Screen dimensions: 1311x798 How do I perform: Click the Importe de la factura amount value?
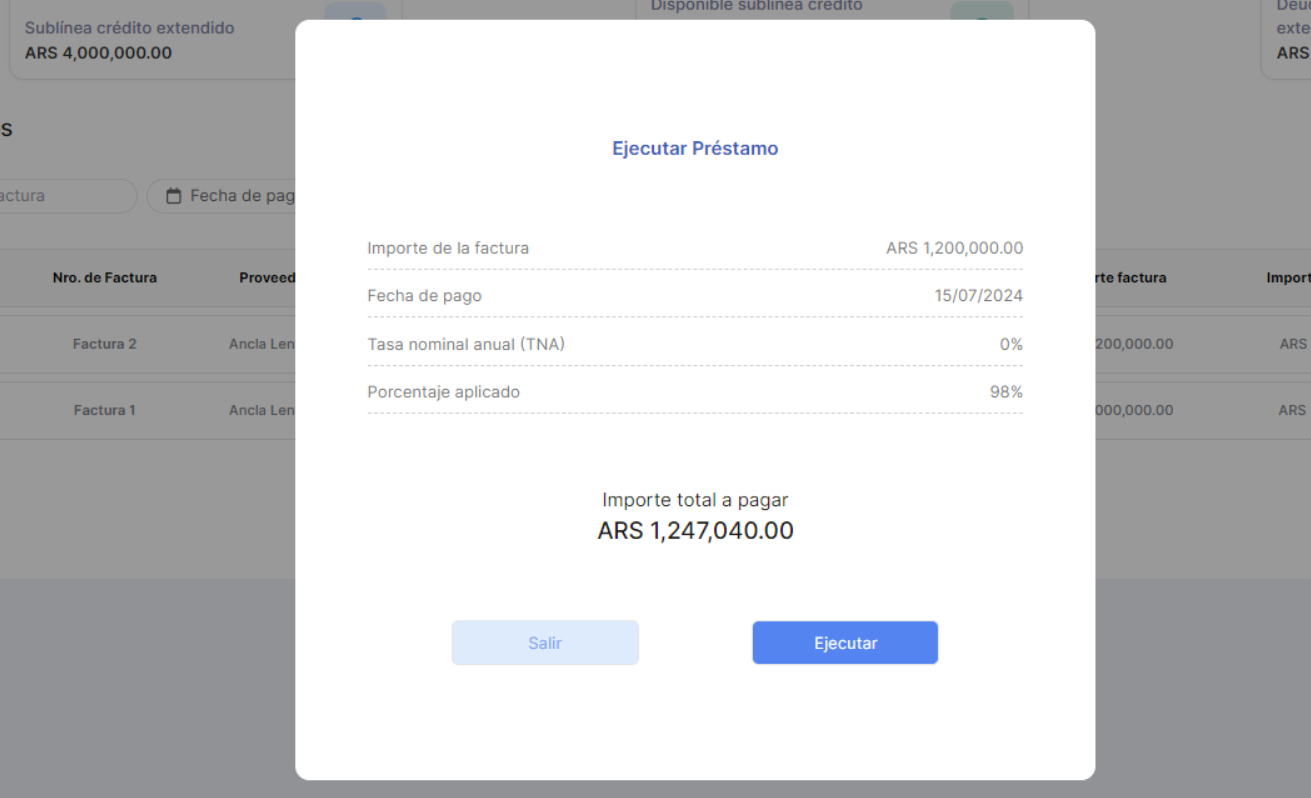[954, 248]
